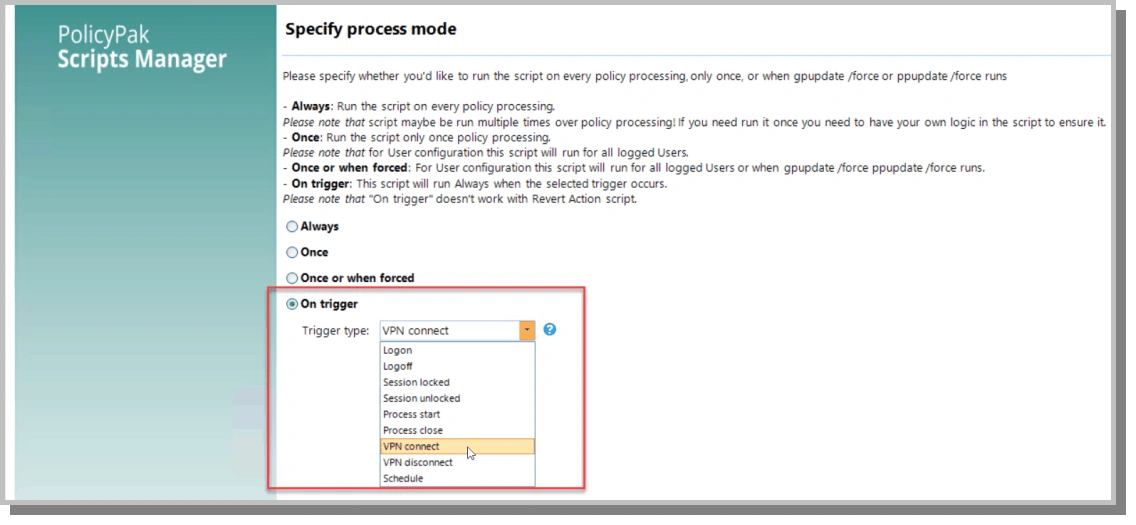Viewport: 1136px width, 525px height.
Task: Select Once or when forced option
Action: tap(292, 278)
